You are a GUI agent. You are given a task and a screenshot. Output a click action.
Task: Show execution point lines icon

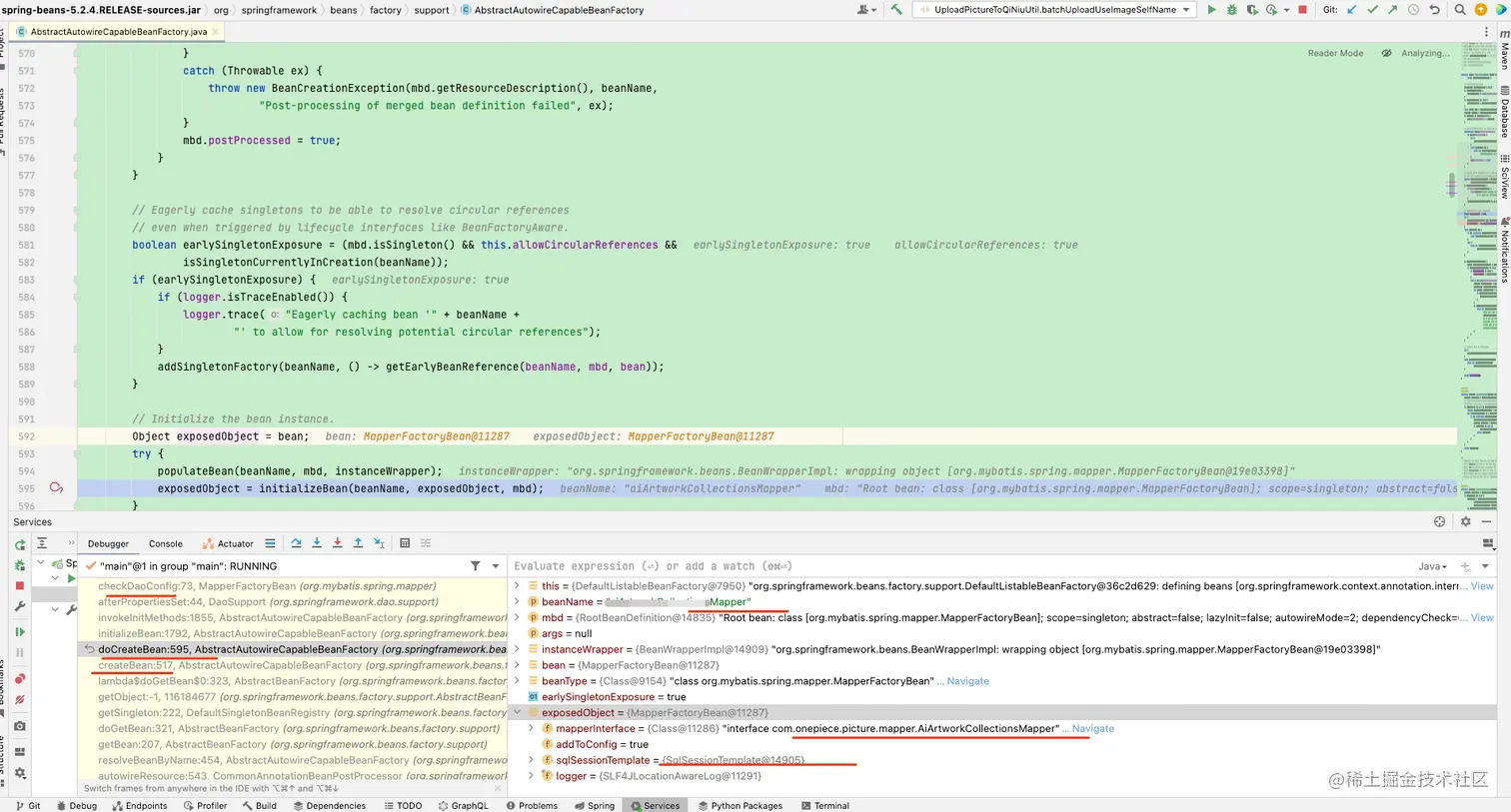click(x=270, y=543)
